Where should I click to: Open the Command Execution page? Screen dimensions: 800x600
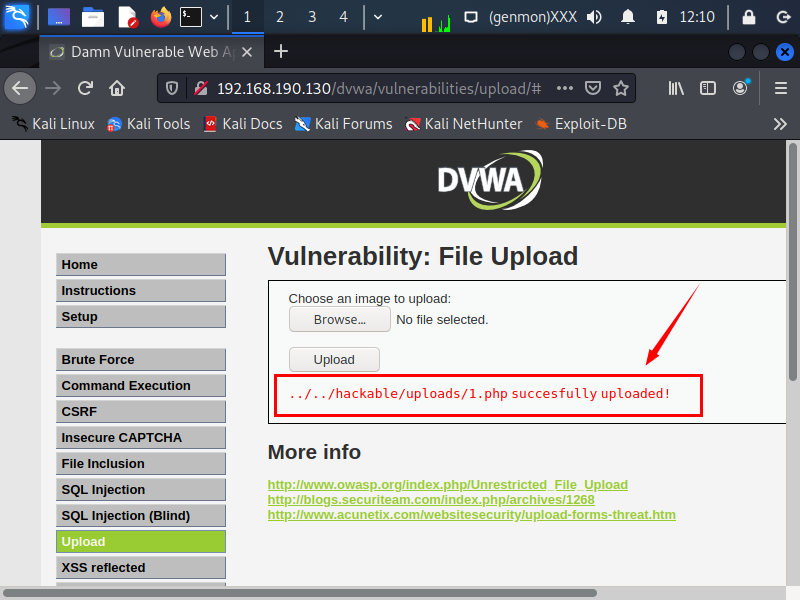point(141,385)
